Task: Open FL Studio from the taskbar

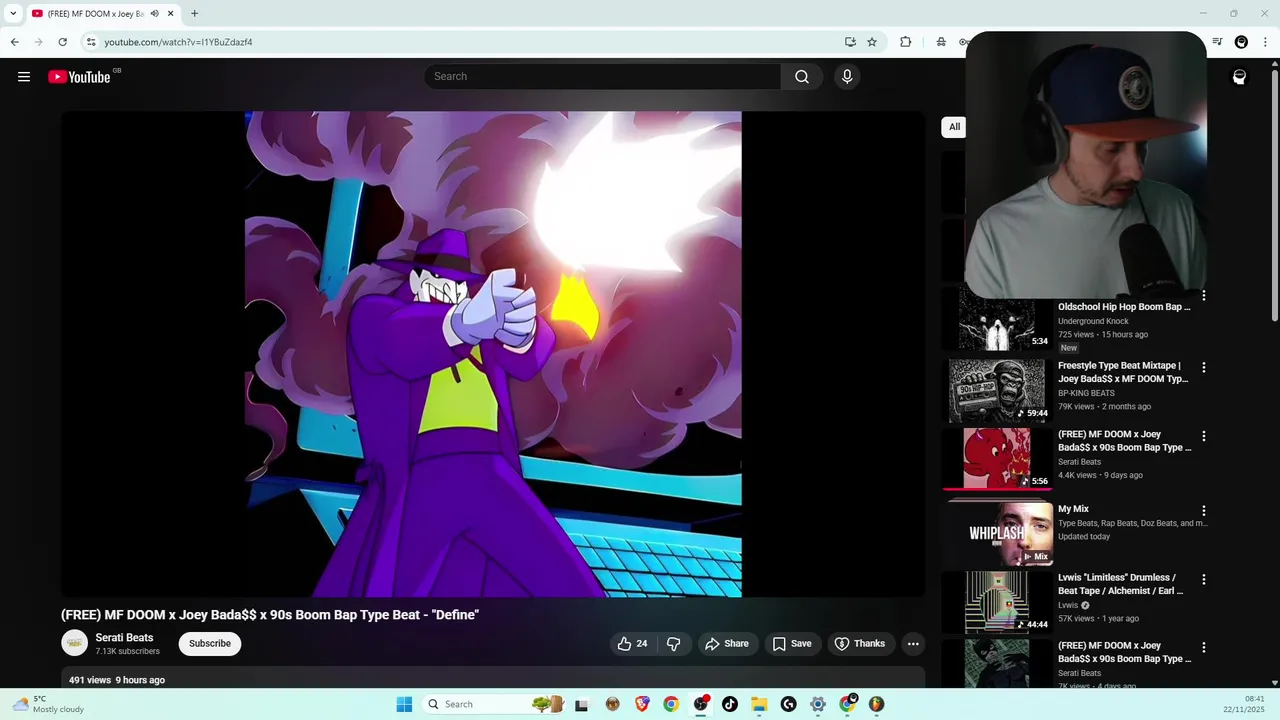Action: pyautogui.click(x=876, y=704)
